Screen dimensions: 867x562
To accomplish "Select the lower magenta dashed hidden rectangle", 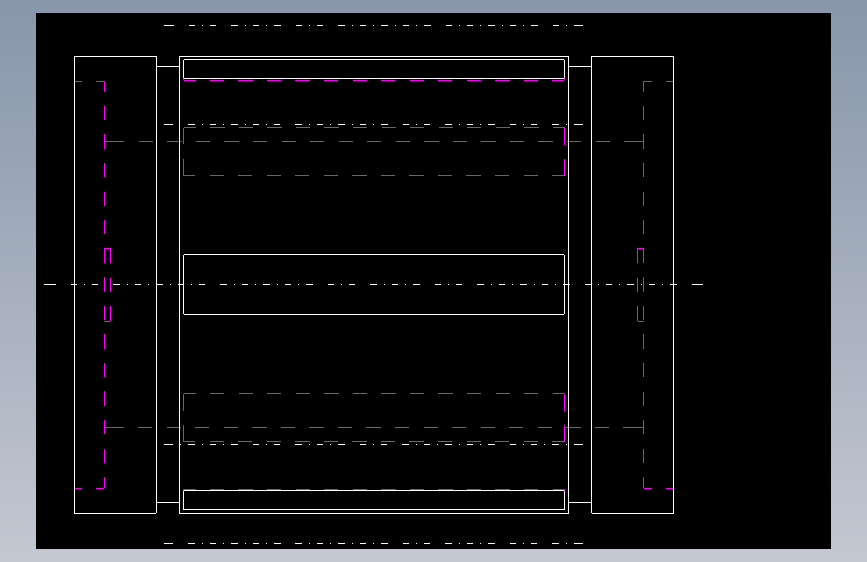I will pyautogui.click(x=374, y=418).
